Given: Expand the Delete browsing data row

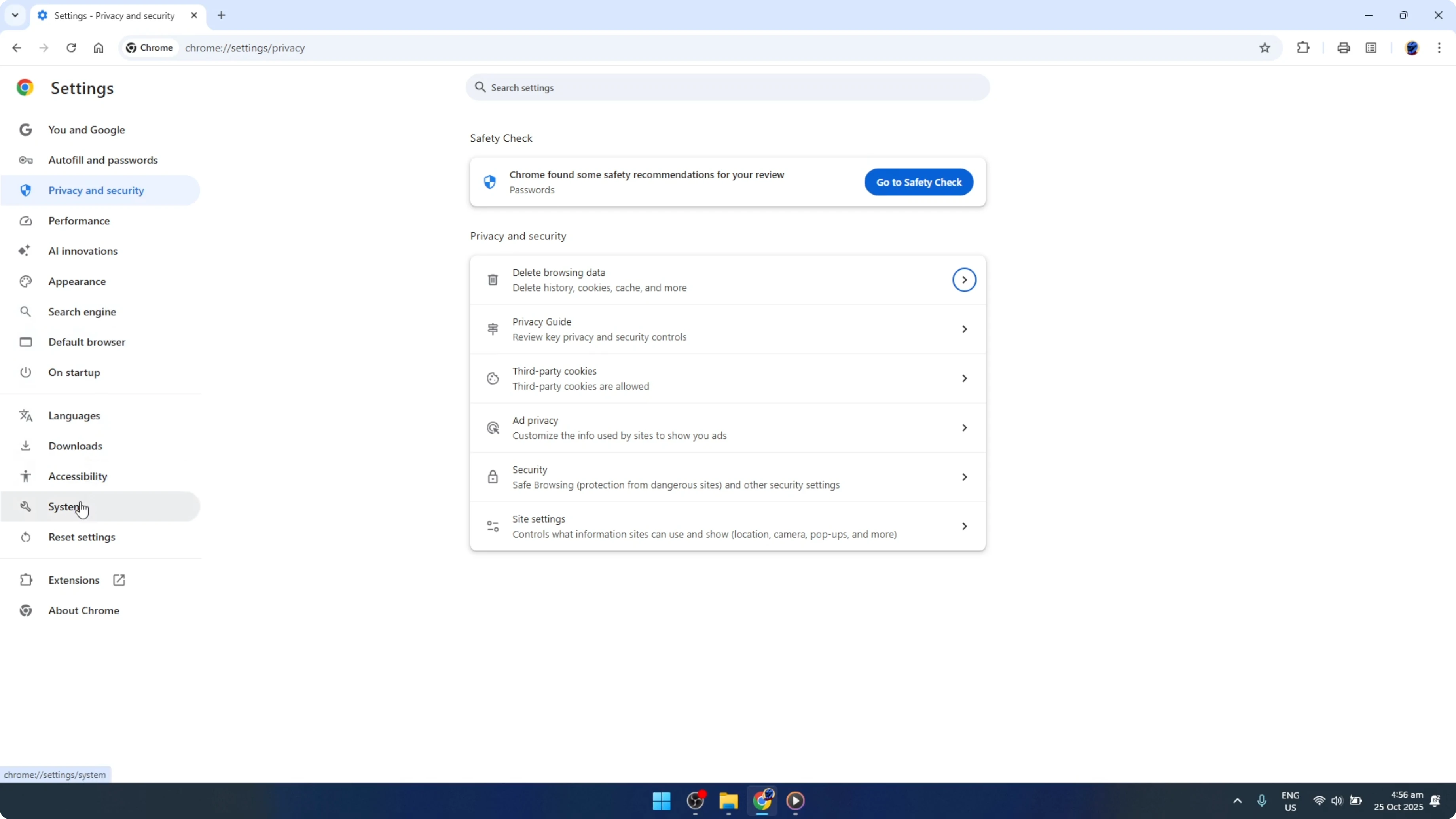Looking at the screenshot, I should [x=964, y=279].
